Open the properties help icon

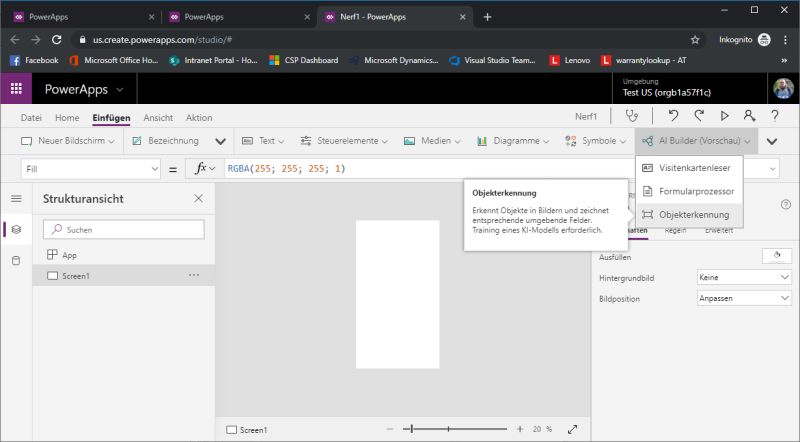(786, 205)
